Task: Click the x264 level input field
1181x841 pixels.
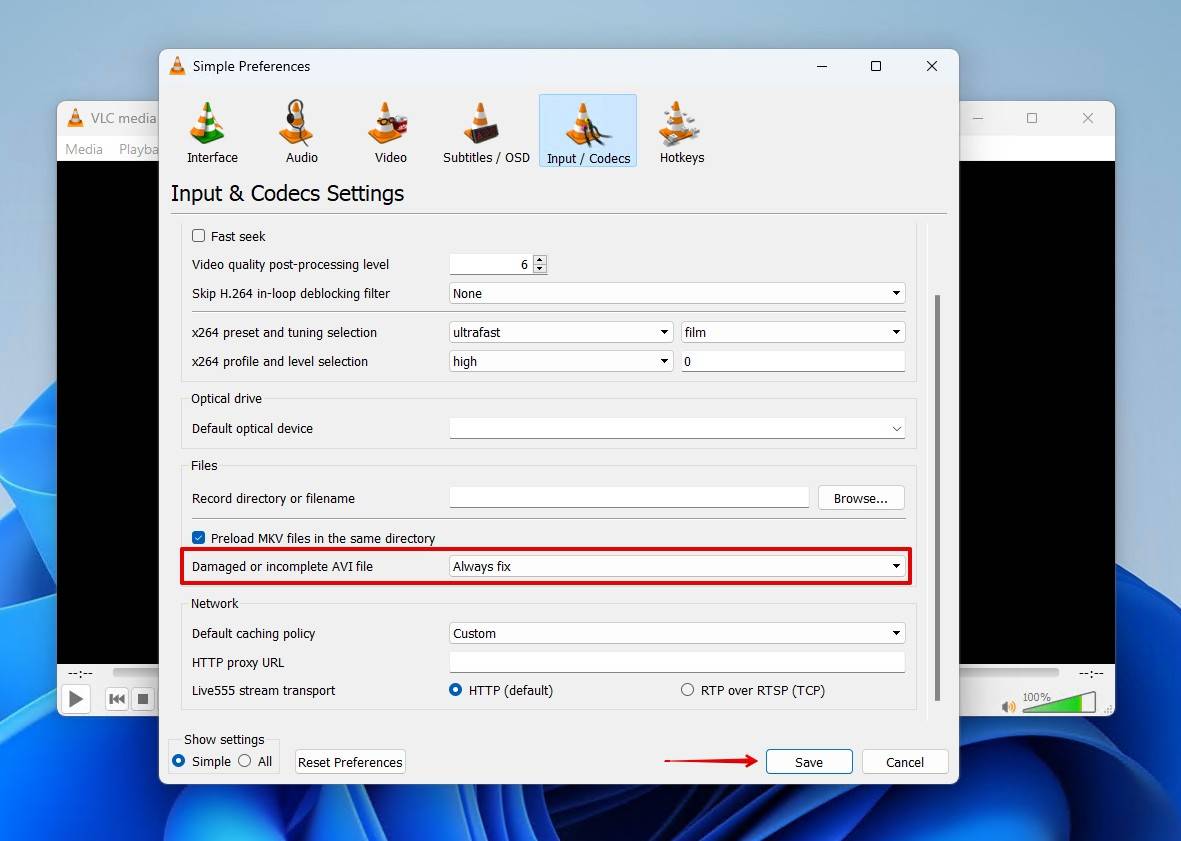Action: (x=793, y=361)
